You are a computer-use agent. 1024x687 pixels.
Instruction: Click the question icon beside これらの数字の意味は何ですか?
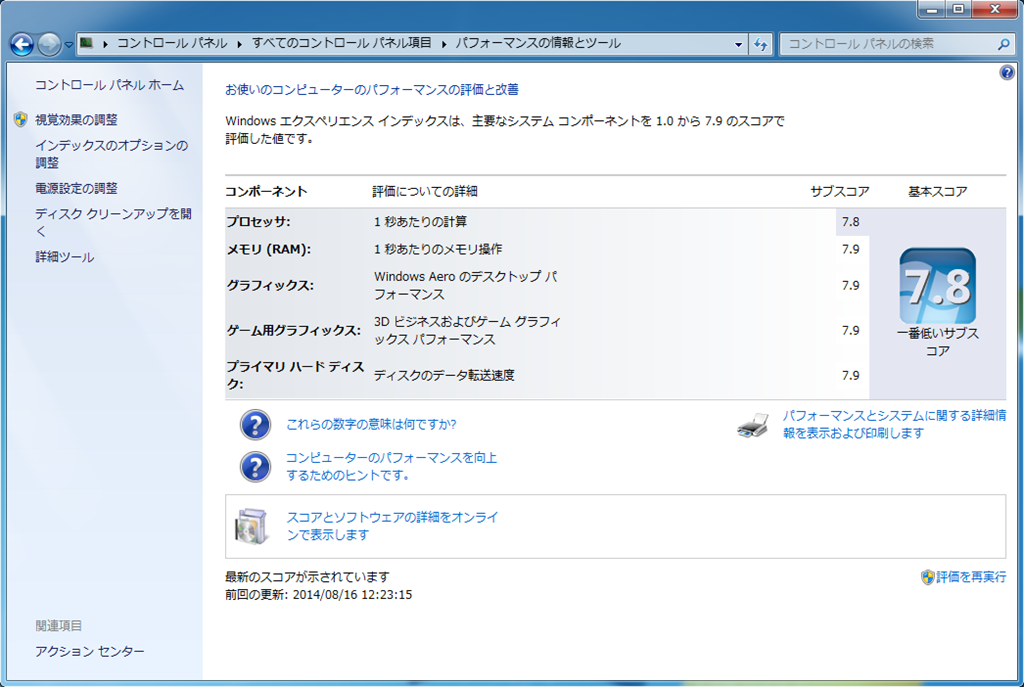pyautogui.click(x=255, y=424)
